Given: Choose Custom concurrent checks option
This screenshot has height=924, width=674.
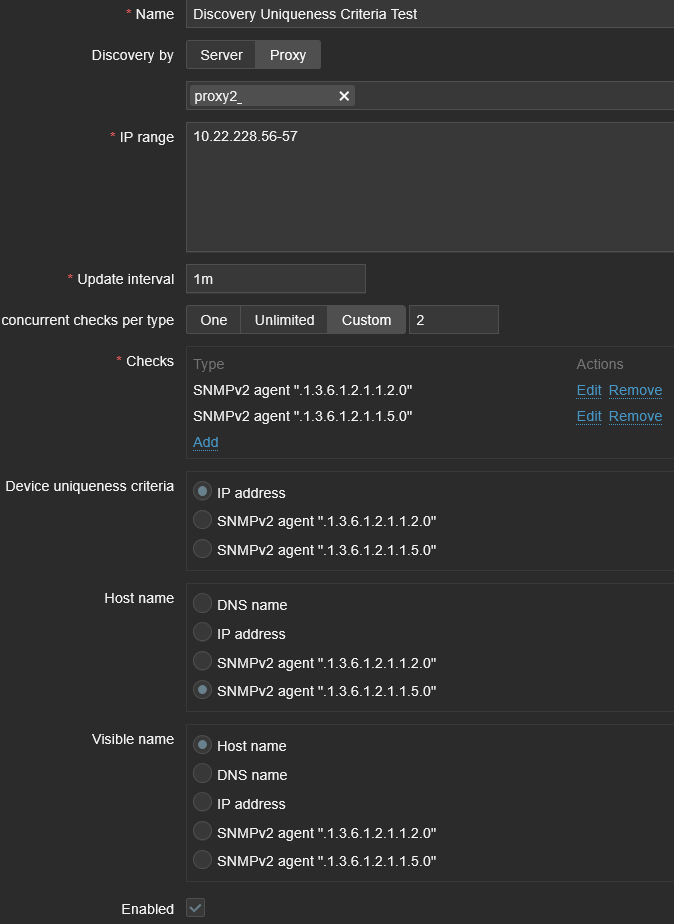Looking at the screenshot, I should (366, 320).
